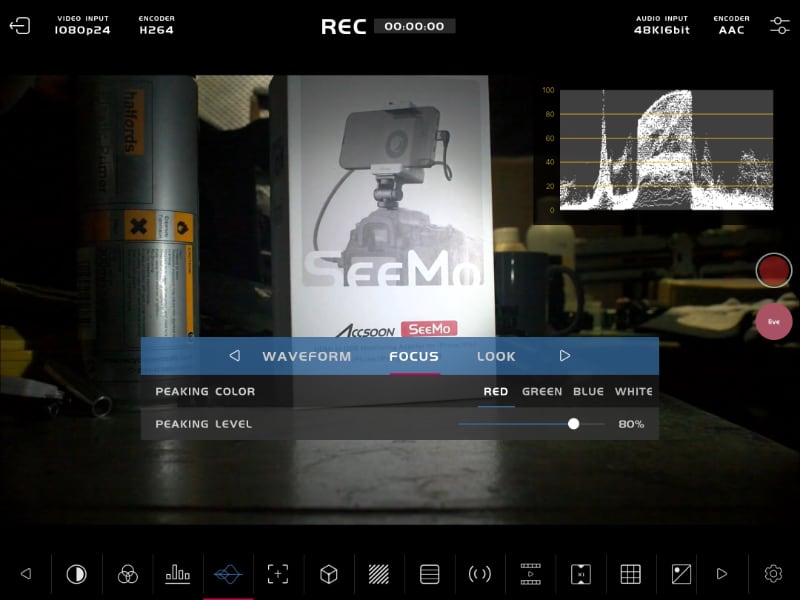800x600 pixels.
Task: Set peaking color to BLUE
Action: [x=588, y=391]
